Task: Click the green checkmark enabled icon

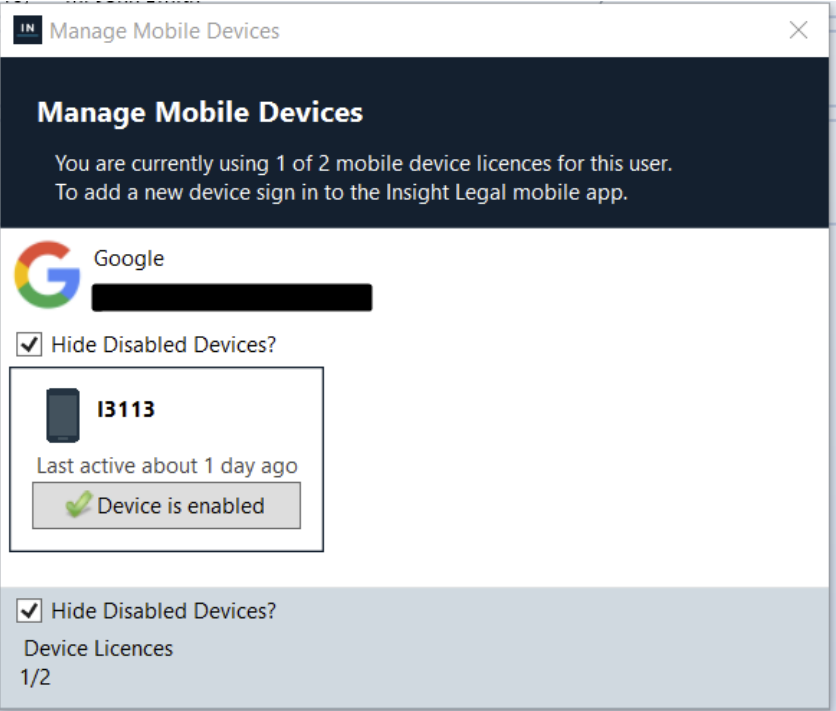Action: (x=79, y=504)
